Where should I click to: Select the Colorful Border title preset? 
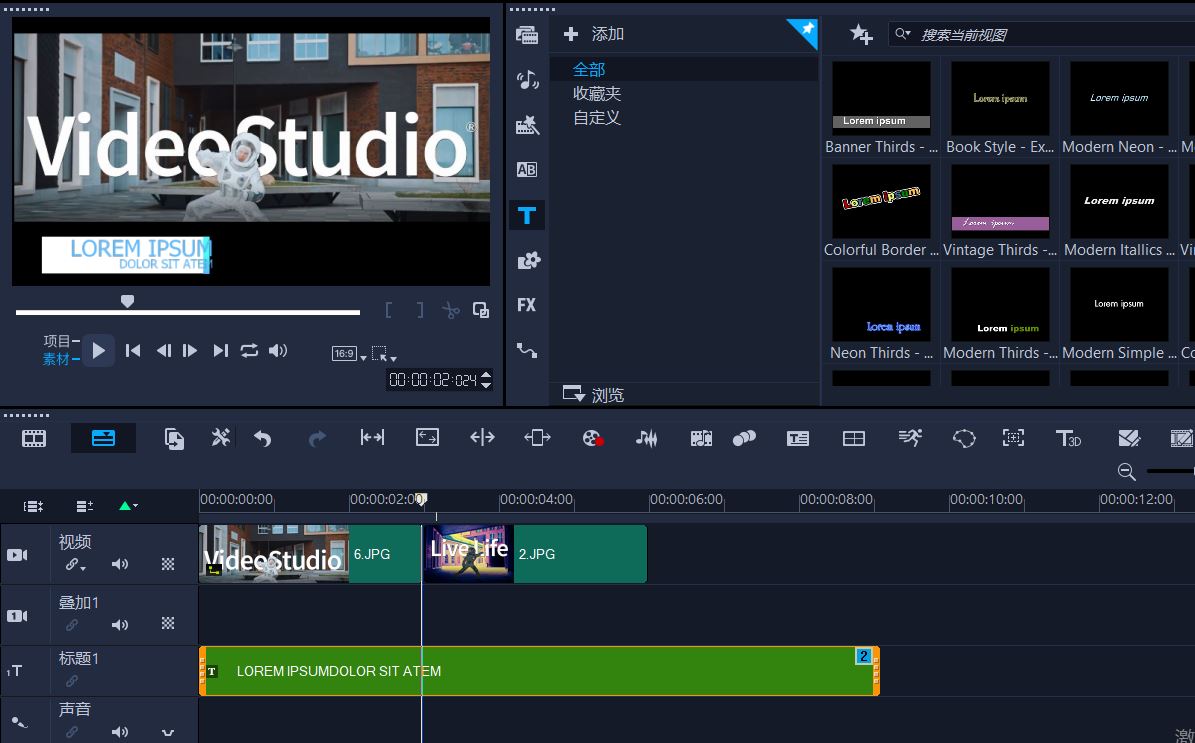tap(881, 211)
